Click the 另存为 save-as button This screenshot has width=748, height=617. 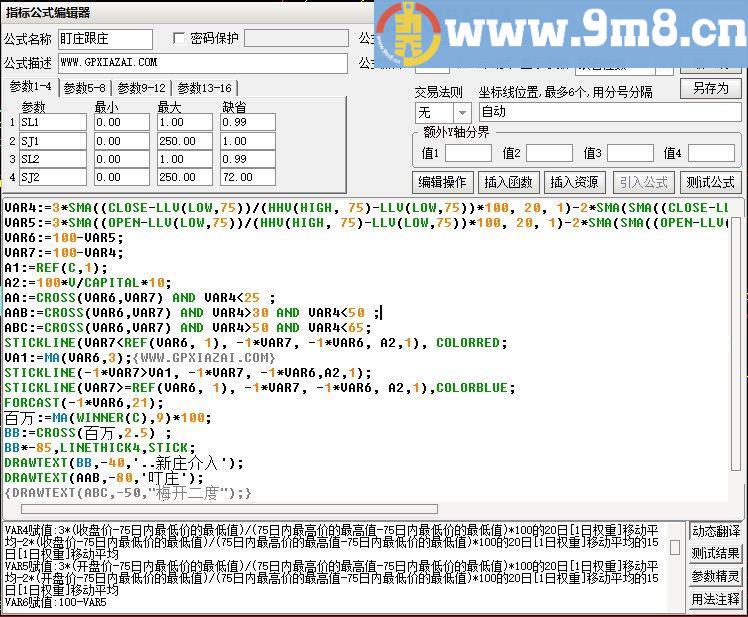(710, 88)
